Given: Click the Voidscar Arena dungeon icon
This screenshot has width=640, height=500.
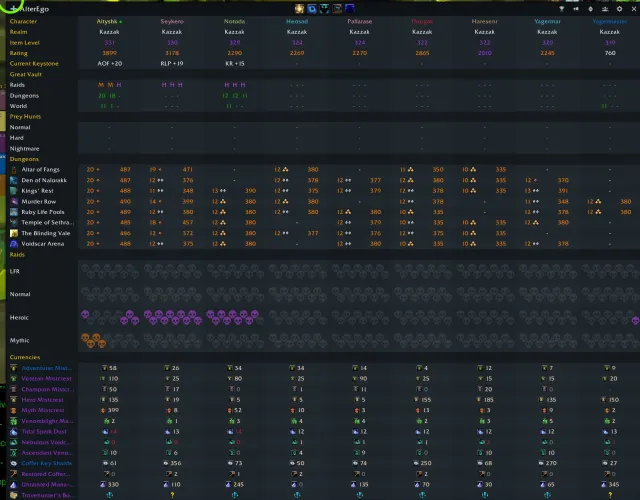Looking at the screenshot, I should click(x=14, y=244).
